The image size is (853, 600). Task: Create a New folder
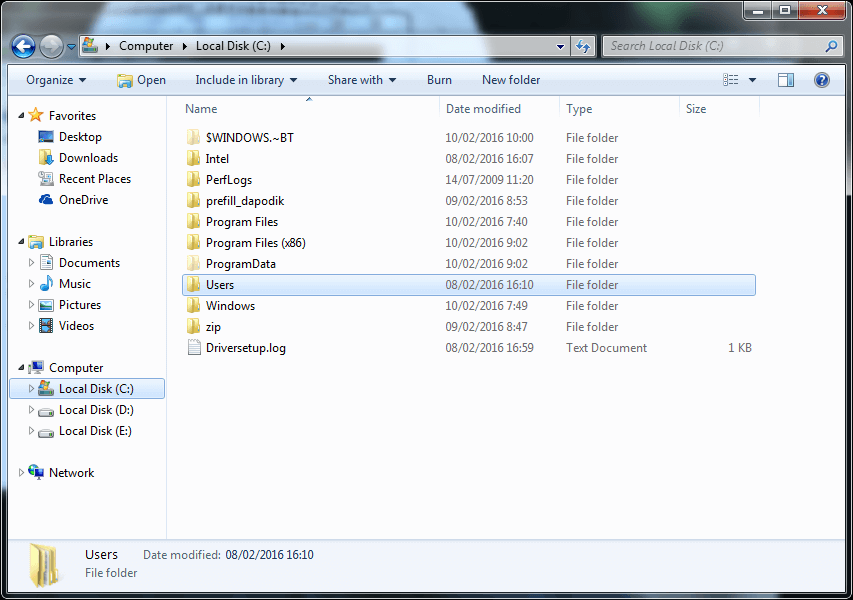[x=511, y=80]
